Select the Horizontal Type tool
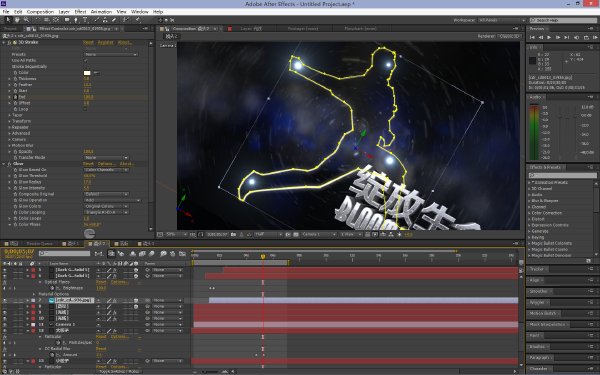600x375 pixels. [x=85, y=20]
